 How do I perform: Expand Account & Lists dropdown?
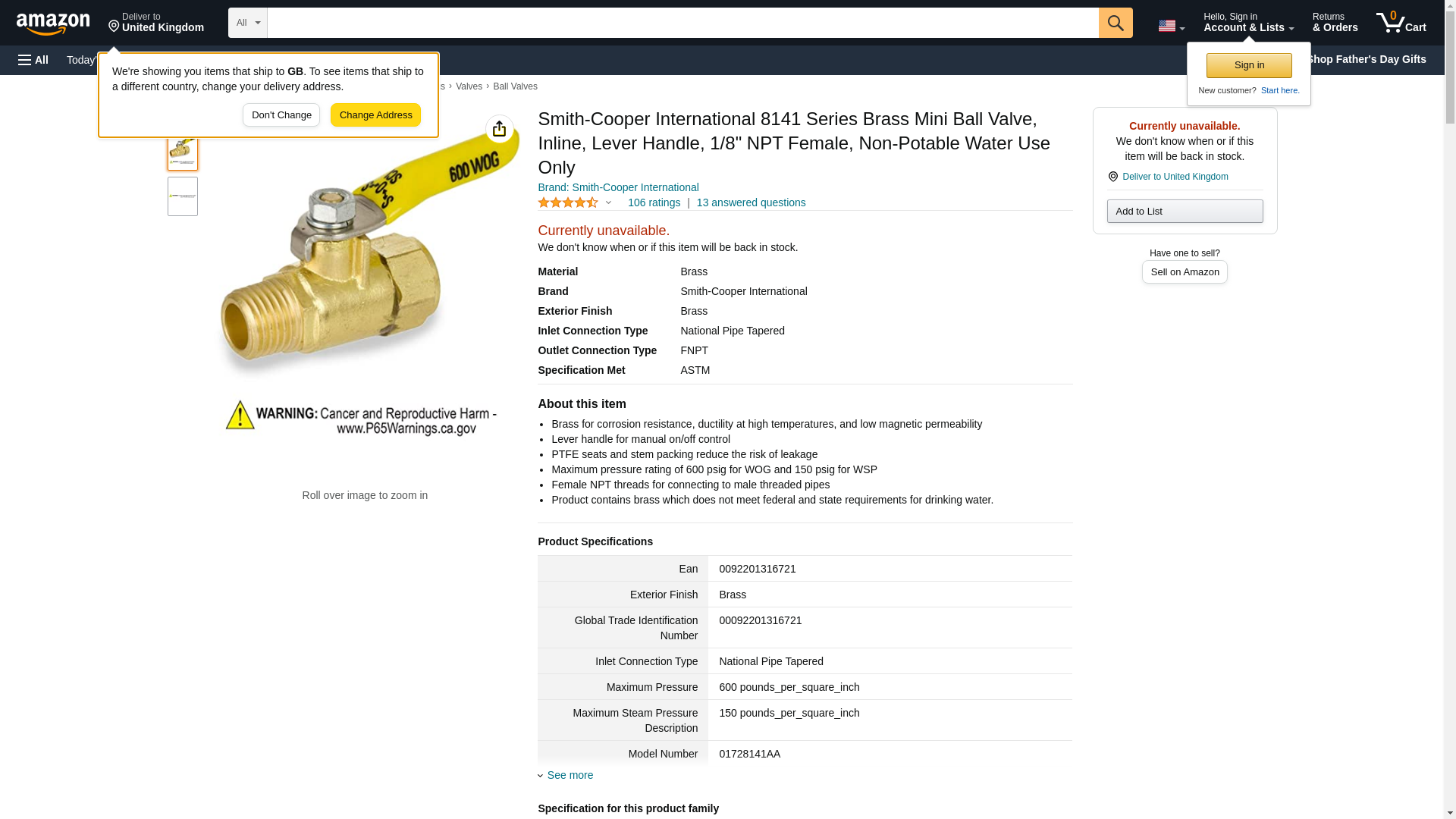(x=1248, y=23)
